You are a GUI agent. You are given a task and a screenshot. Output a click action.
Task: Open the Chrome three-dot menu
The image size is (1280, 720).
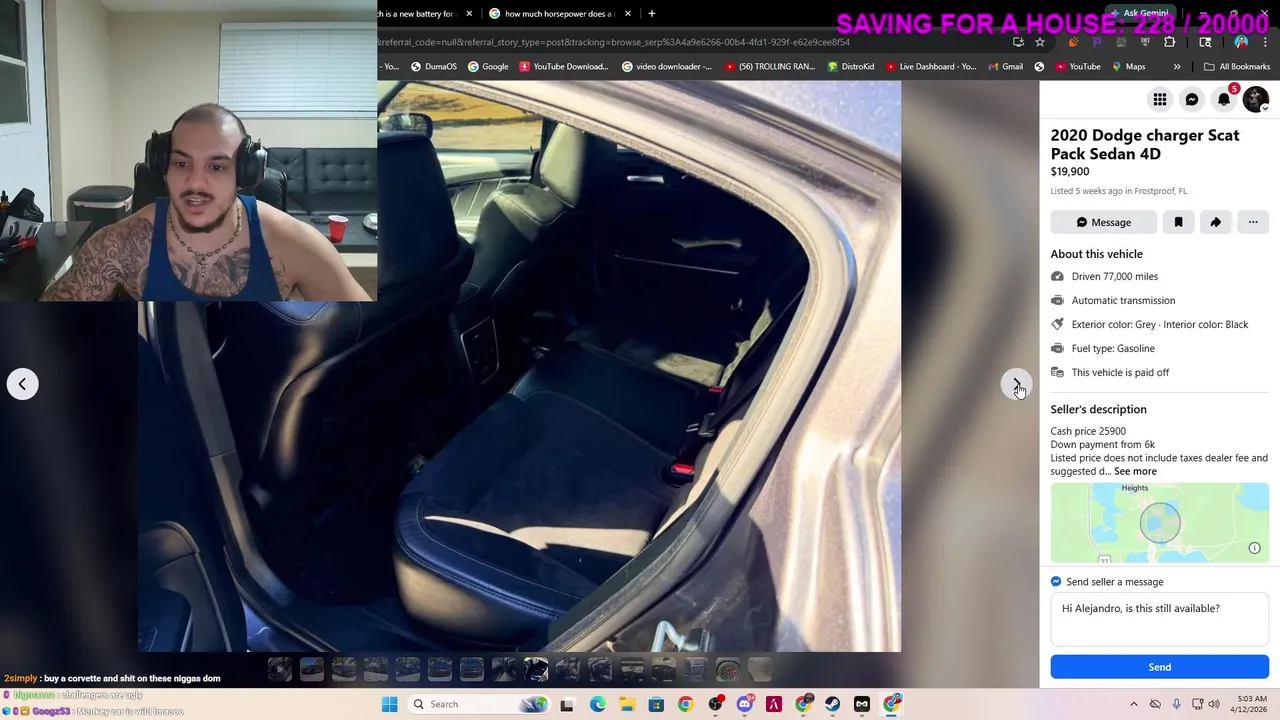(1265, 42)
